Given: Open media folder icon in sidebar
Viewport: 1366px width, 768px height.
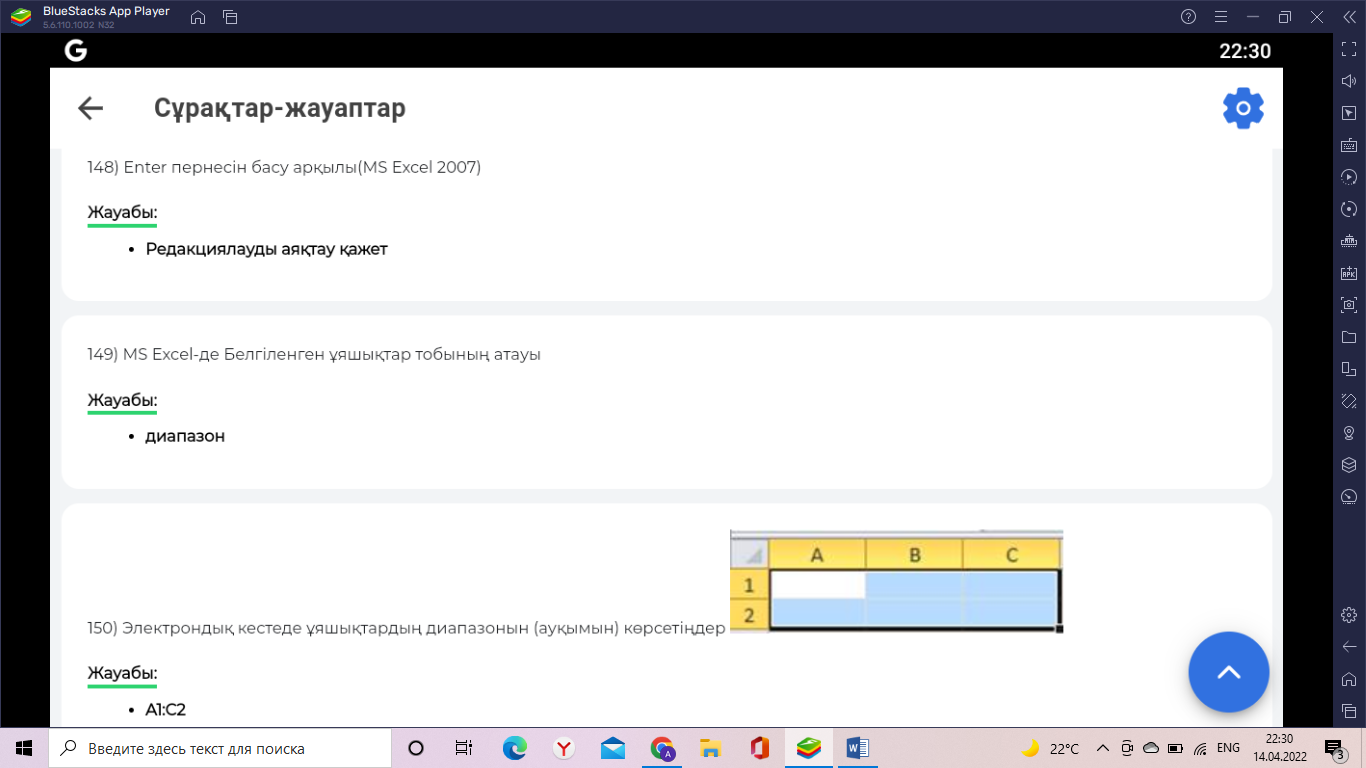Looking at the screenshot, I should click(1349, 337).
